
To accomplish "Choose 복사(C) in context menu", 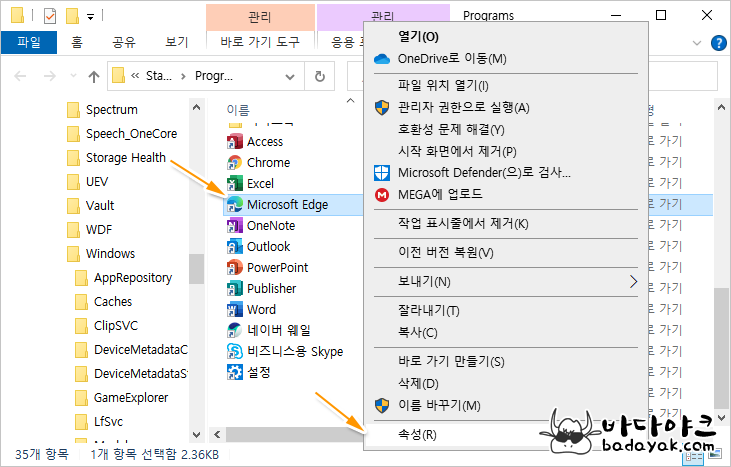I will [x=506, y=332].
